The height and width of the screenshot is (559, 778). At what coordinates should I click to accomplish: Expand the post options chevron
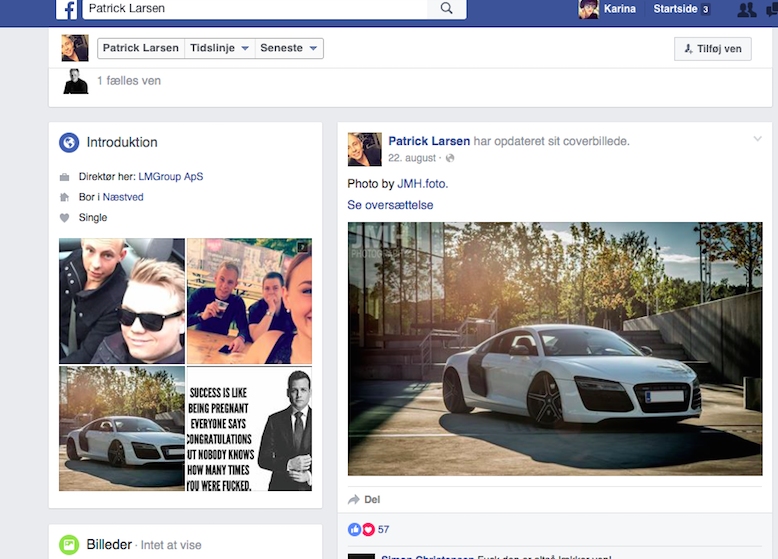[757, 139]
